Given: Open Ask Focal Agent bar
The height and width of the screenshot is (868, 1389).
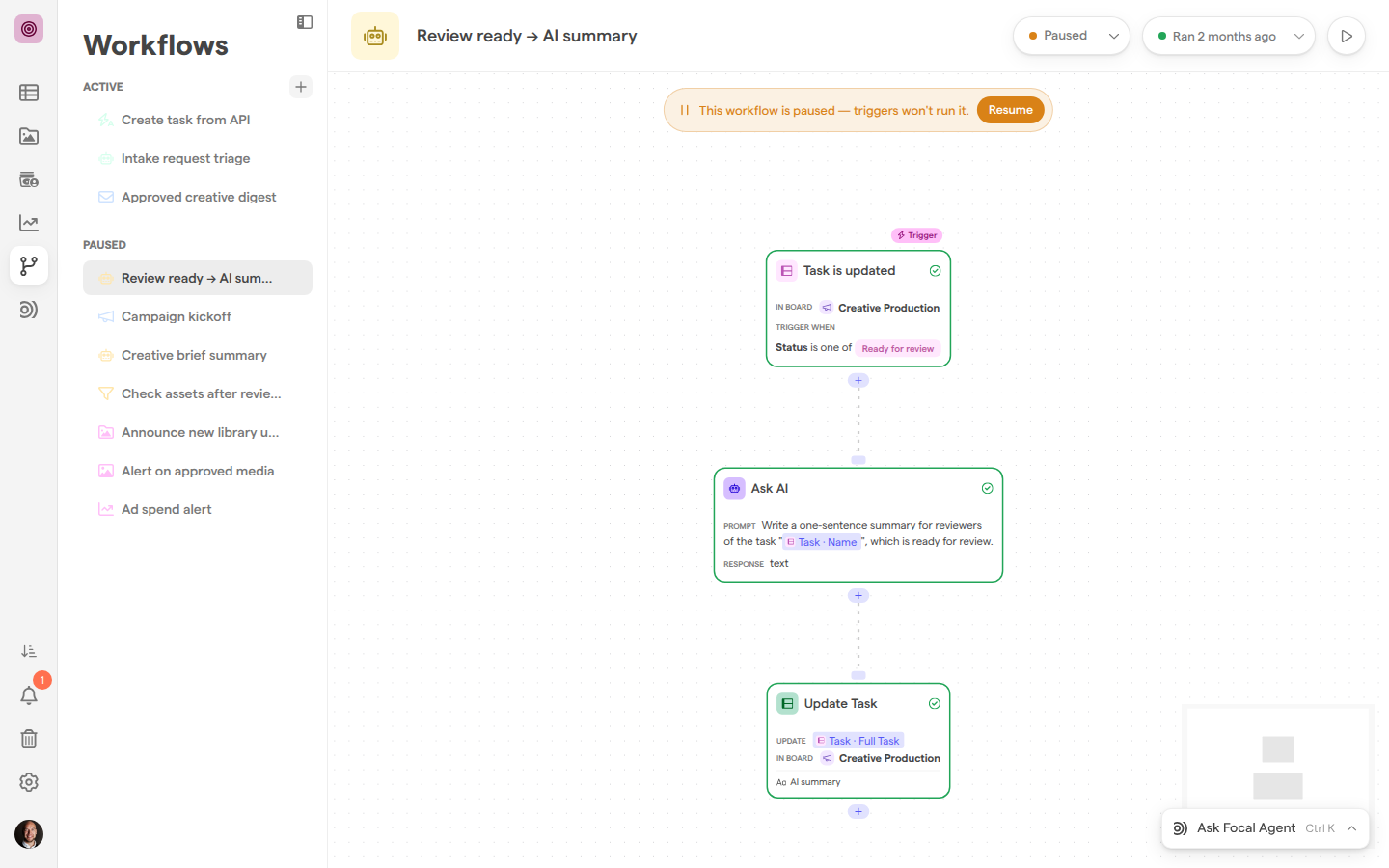Looking at the screenshot, I should click(1266, 828).
